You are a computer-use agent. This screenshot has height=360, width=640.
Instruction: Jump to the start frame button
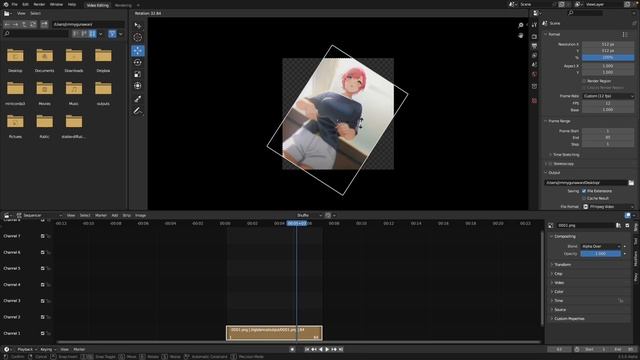pos(307,349)
